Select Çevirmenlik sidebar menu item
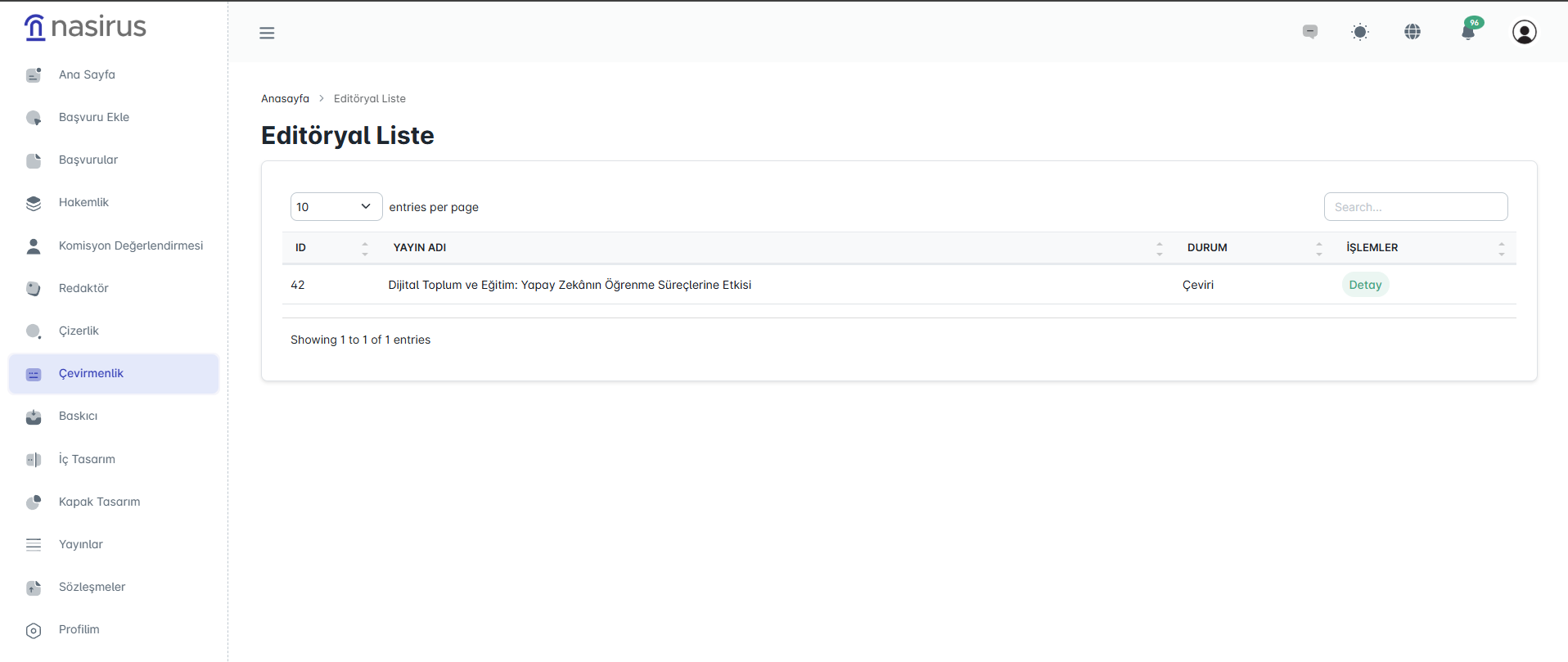 point(91,373)
